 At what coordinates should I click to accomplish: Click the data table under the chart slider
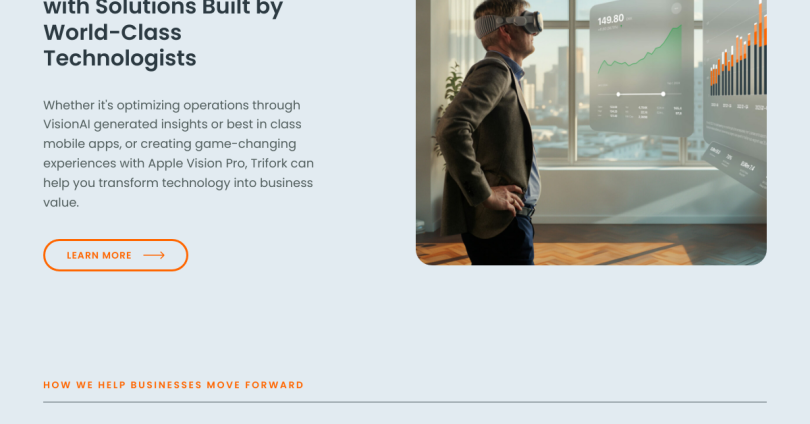point(640,112)
